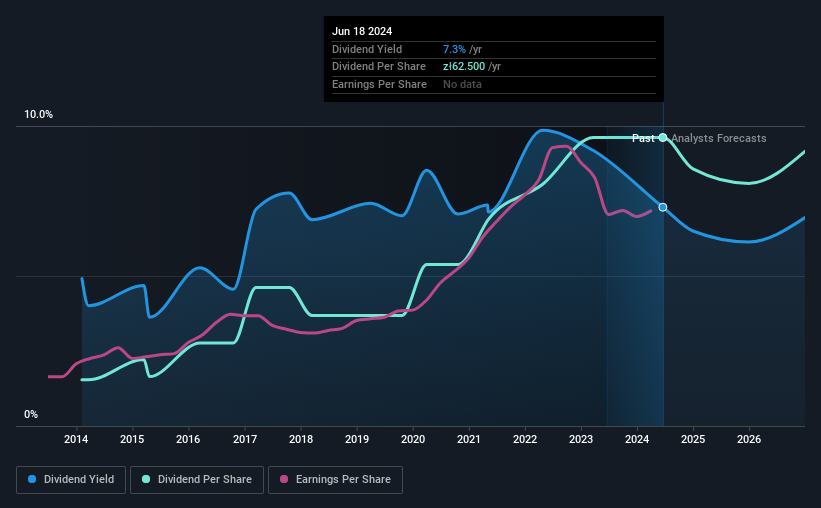Click the 2023 x-axis label
This screenshot has width=821, height=508.
[581, 439]
